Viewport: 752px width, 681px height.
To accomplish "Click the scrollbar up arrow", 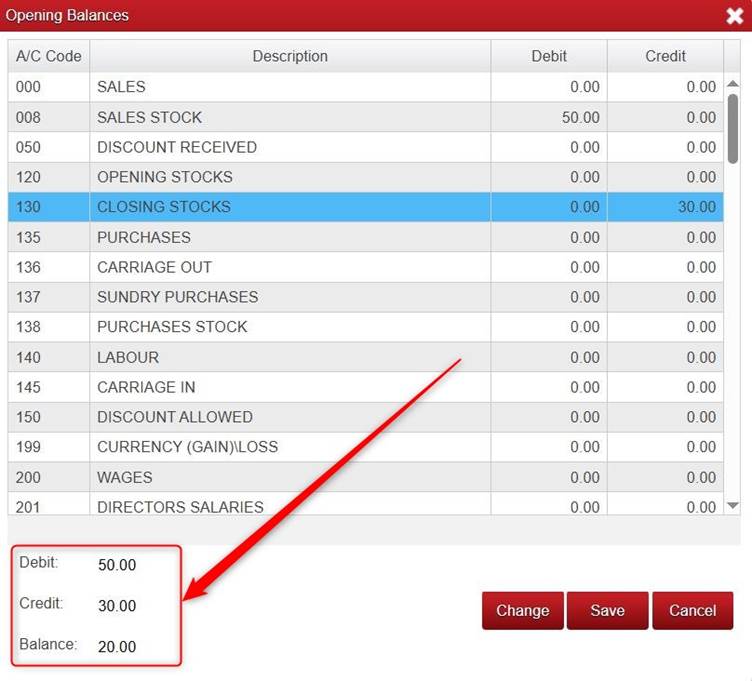I will [x=732, y=84].
